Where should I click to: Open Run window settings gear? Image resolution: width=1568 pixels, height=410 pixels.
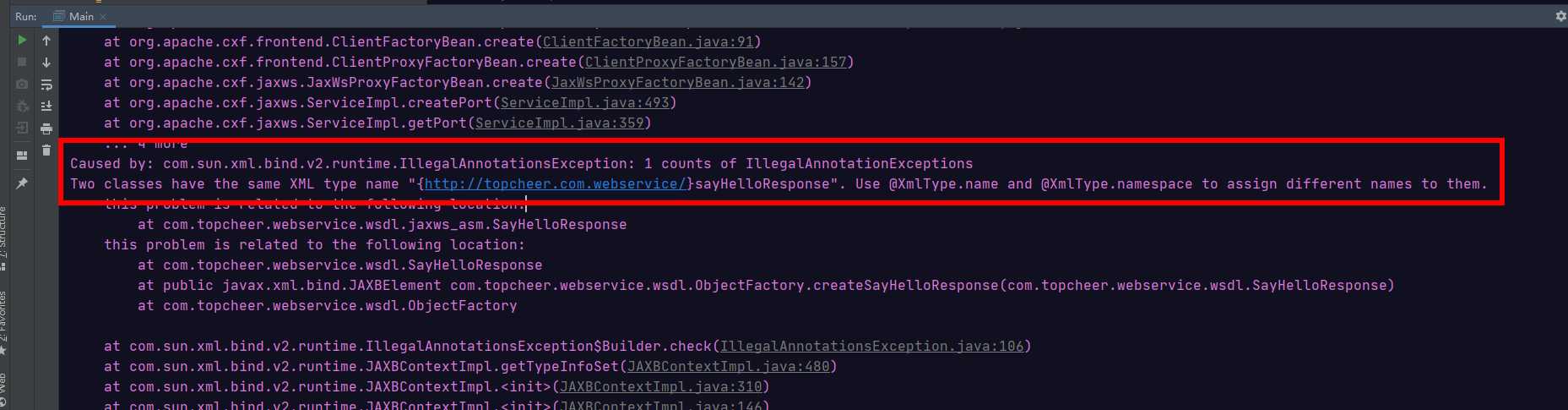coord(1560,16)
